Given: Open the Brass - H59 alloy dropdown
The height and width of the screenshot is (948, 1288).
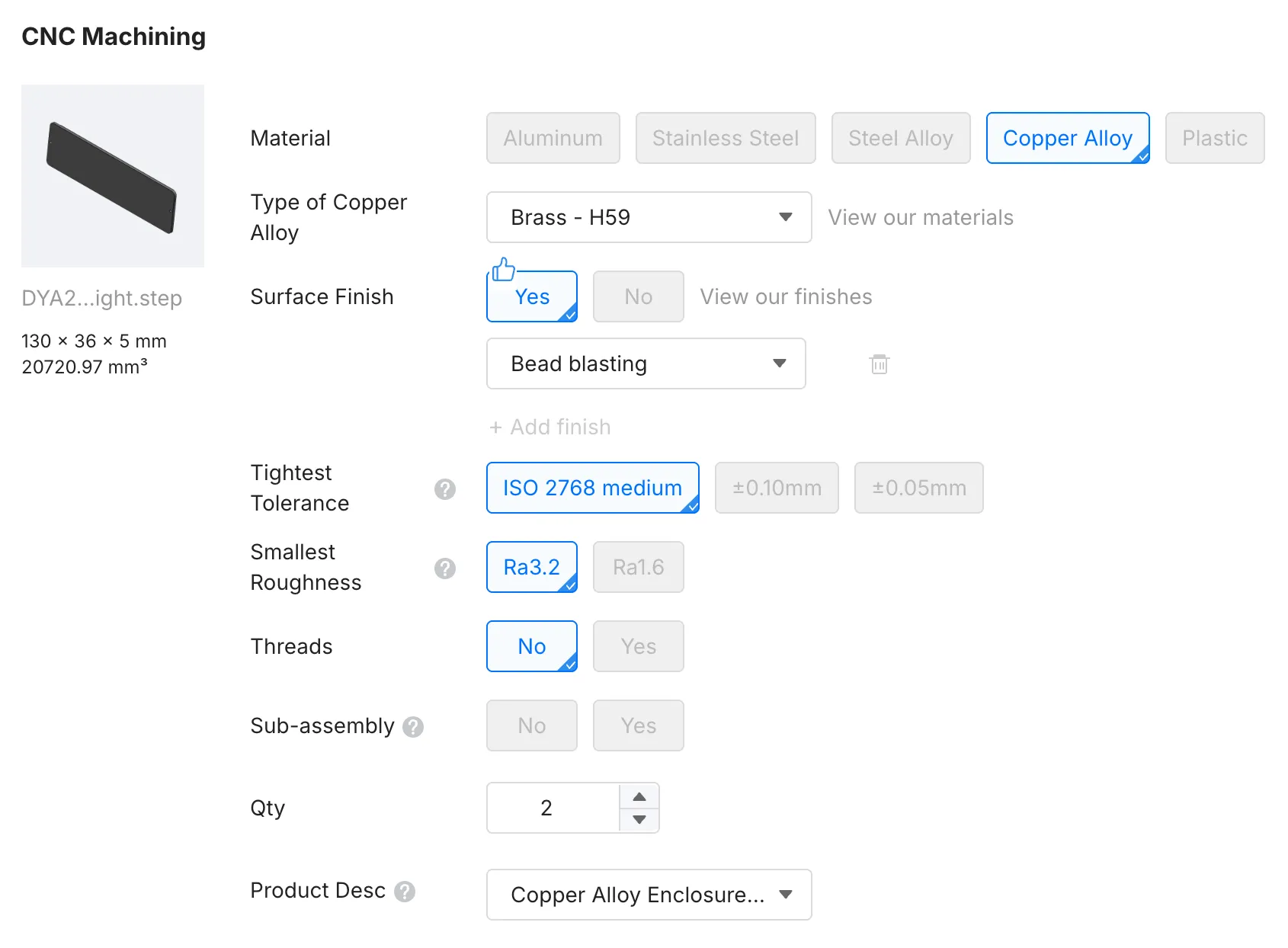Looking at the screenshot, I should 649,217.
